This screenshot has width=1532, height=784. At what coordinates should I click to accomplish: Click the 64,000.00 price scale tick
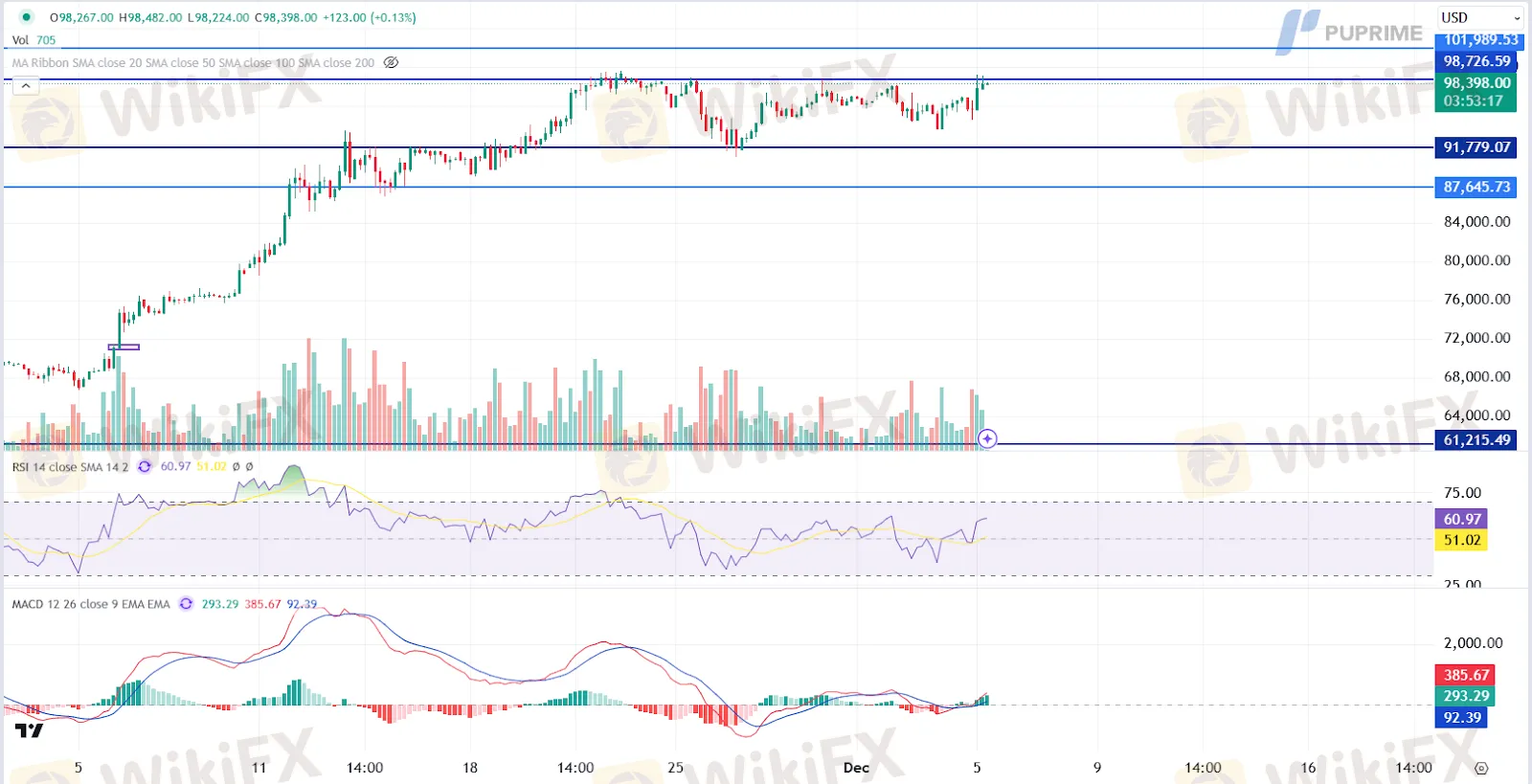click(x=1476, y=415)
